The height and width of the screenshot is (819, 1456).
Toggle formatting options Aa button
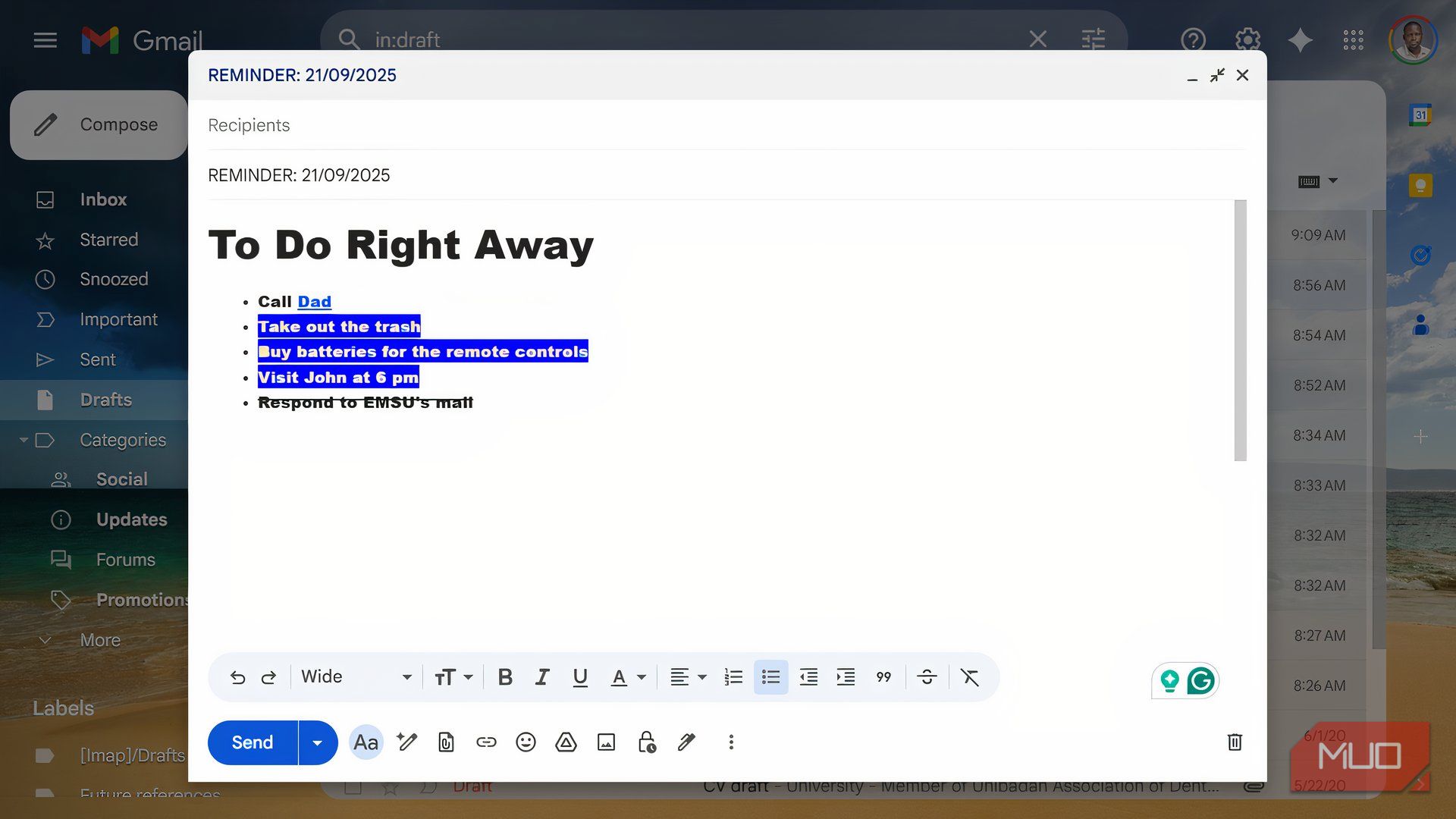pyautogui.click(x=366, y=742)
